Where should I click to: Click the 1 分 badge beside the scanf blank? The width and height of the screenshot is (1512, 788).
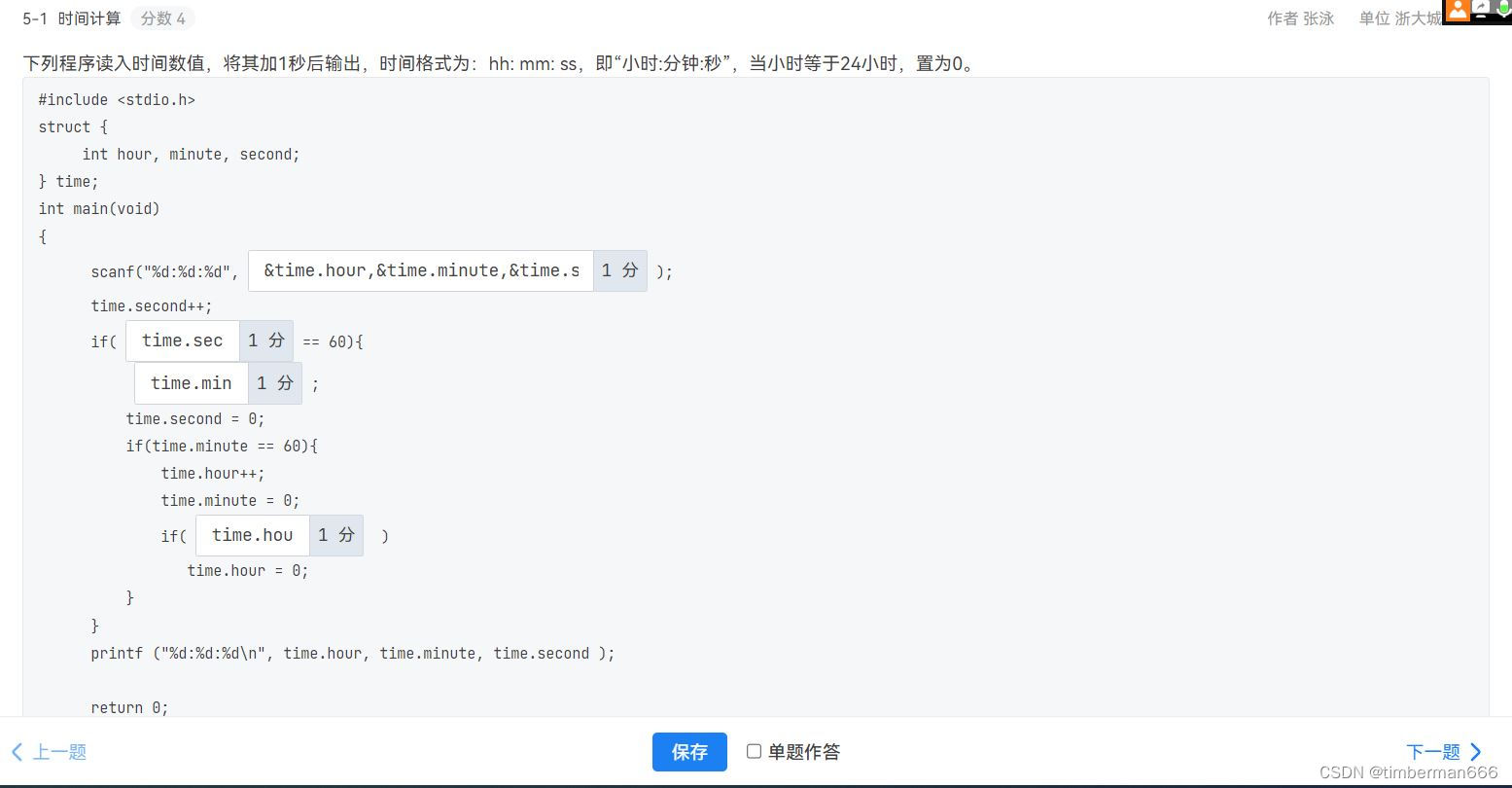click(619, 270)
